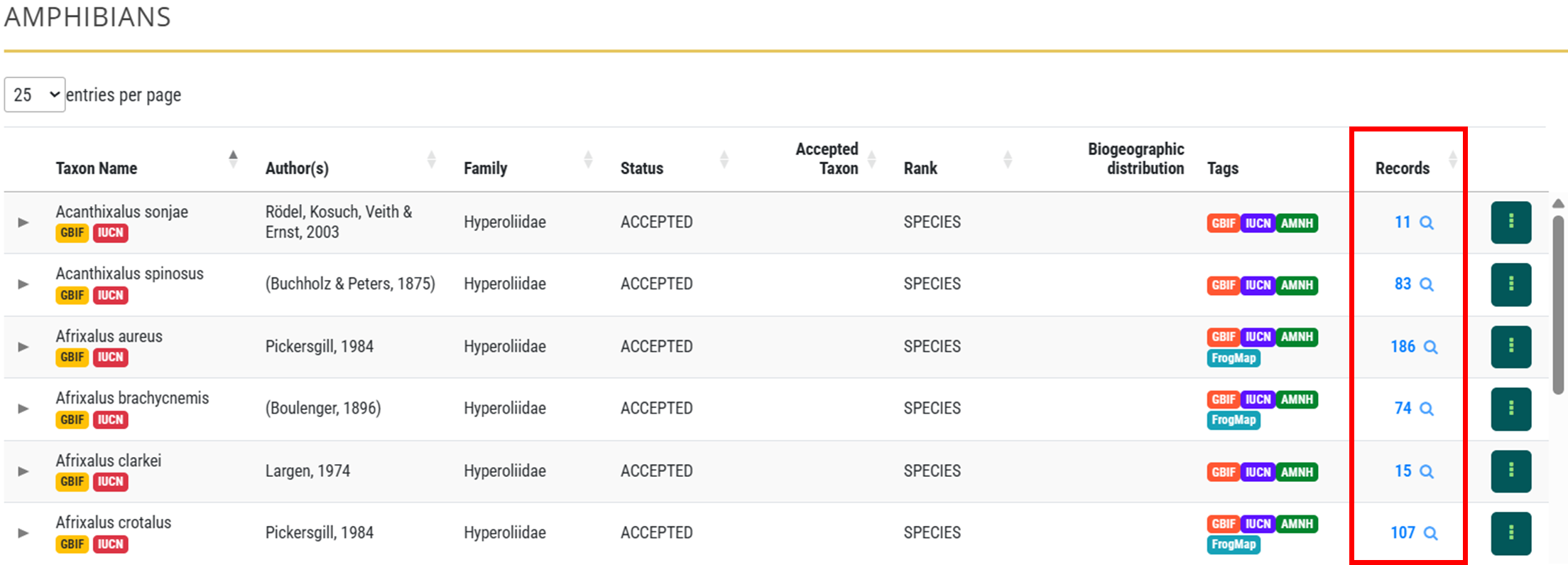Expand the Afrixalus aureus row details
Image resolution: width=1568 pixels, height=565 pixels.
(23, 347)
